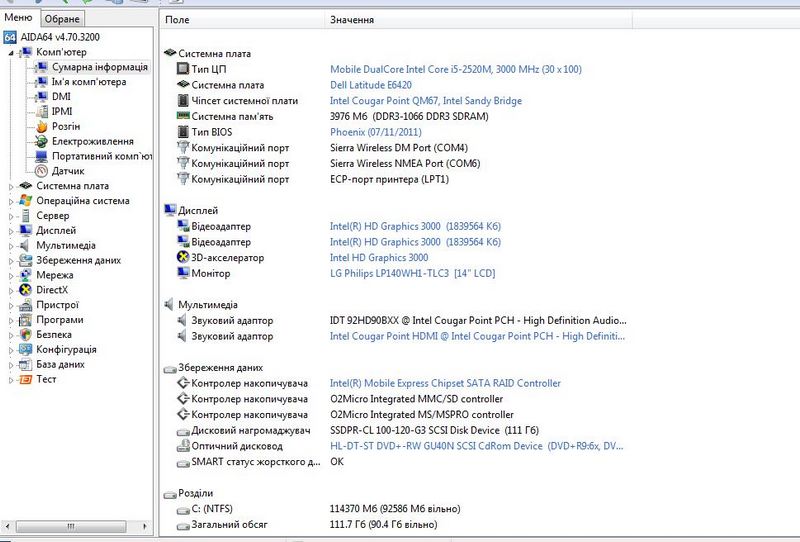Click the Оптичний дисковод drive icon
The height and width of the screenshot is (542, 800).
(x=182, y=447)
